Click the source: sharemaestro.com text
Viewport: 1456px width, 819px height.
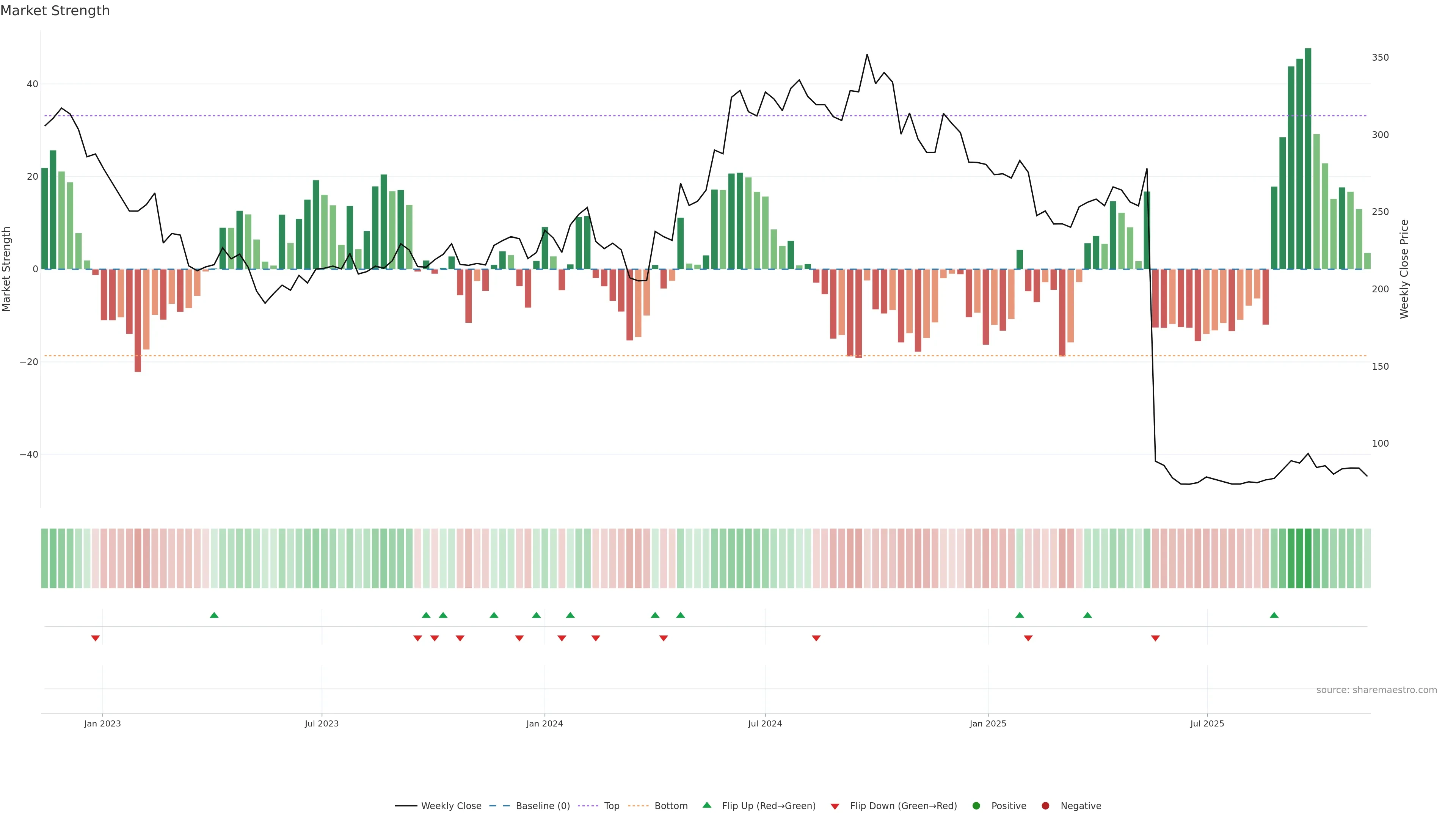point(1376,690)
